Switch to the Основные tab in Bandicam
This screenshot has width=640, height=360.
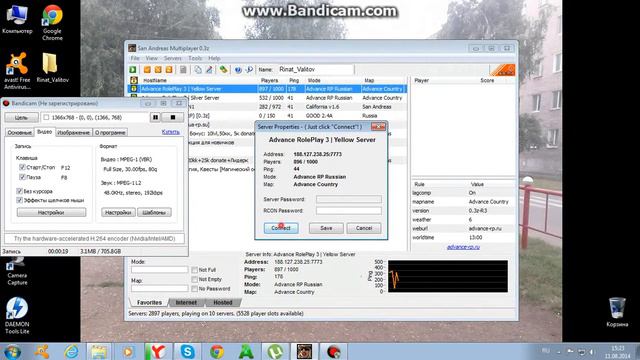click(x=19, y=133)
